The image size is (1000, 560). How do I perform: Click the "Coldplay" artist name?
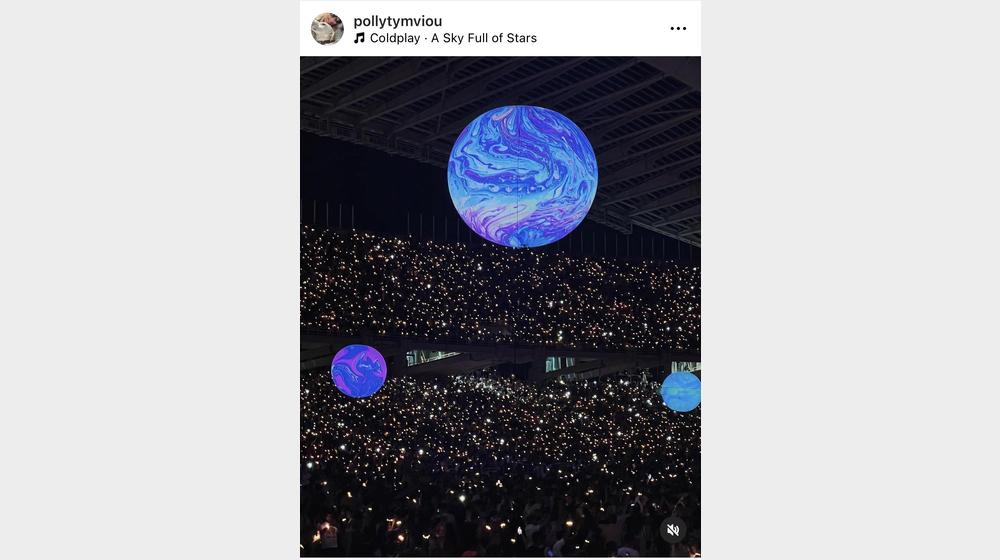point(395,38)
